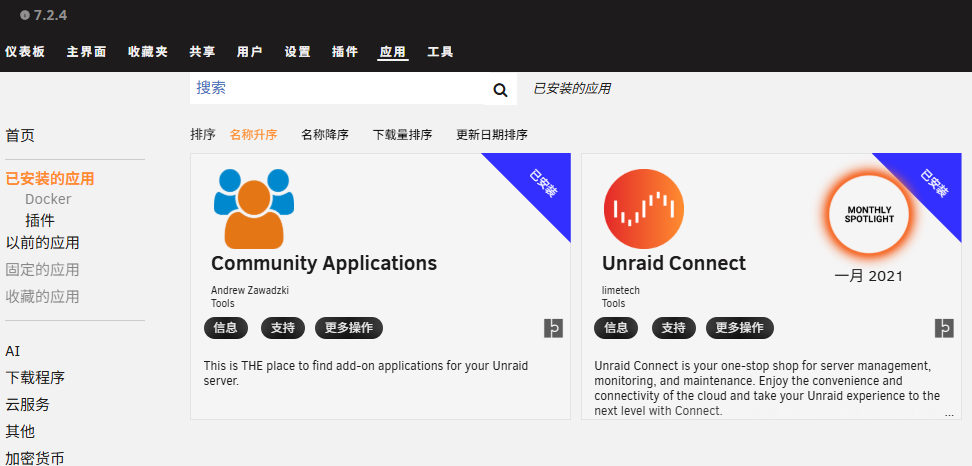Click 支持 for Community Applications
972x466 pixels.
283,328
